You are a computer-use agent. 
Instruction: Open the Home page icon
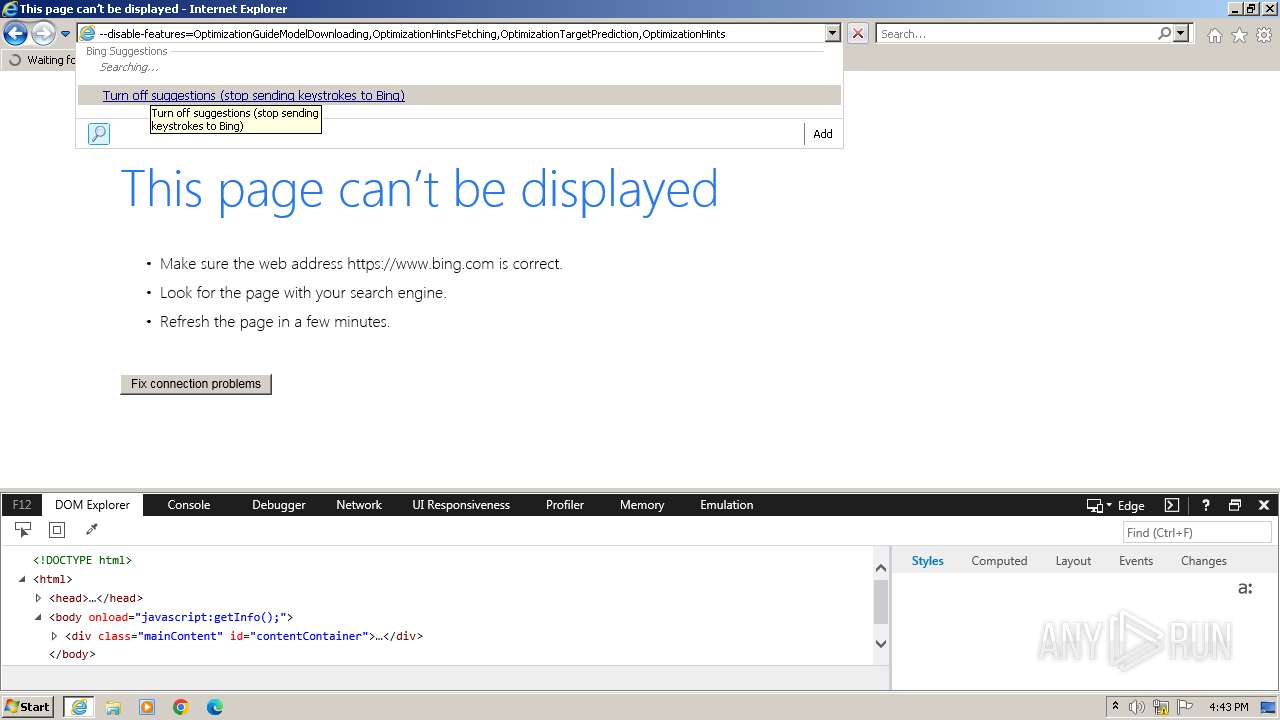click(x=1214, y=35)
